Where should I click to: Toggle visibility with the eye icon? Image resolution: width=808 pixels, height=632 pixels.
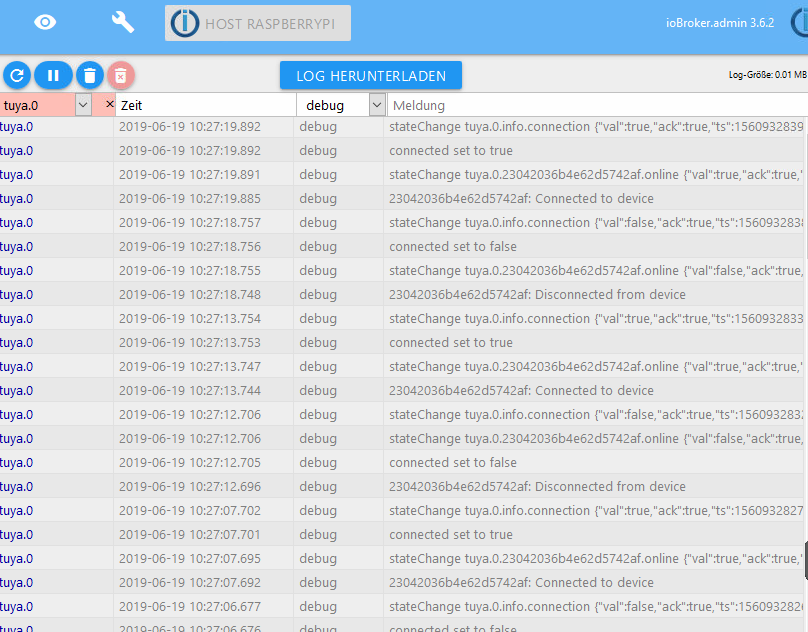(45, 22)
